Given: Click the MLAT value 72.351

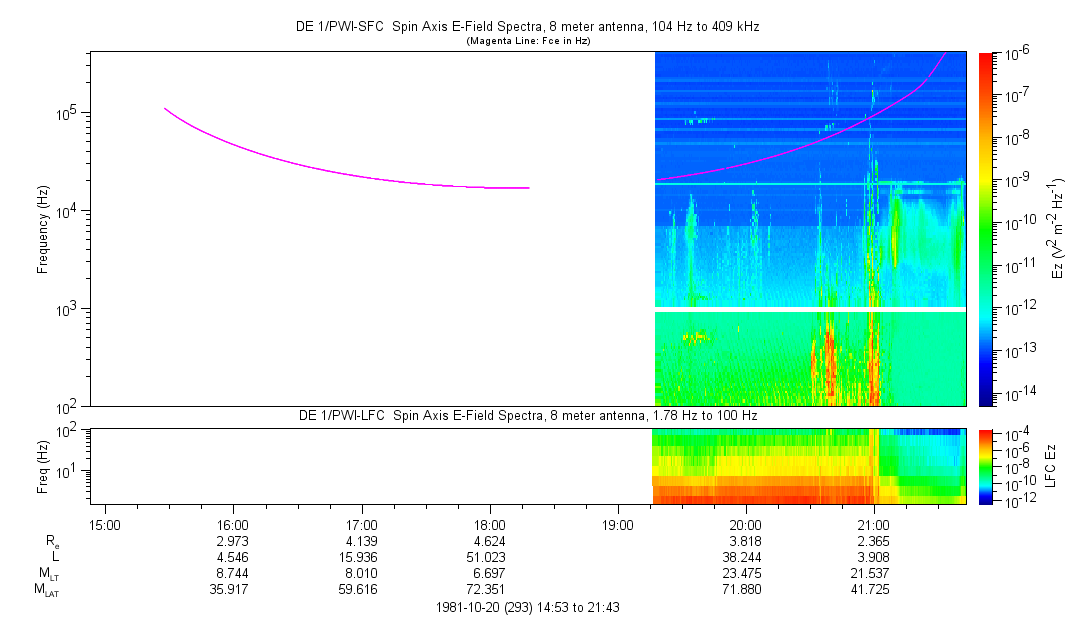Looking at the screenshot, I should click(489, 589).
